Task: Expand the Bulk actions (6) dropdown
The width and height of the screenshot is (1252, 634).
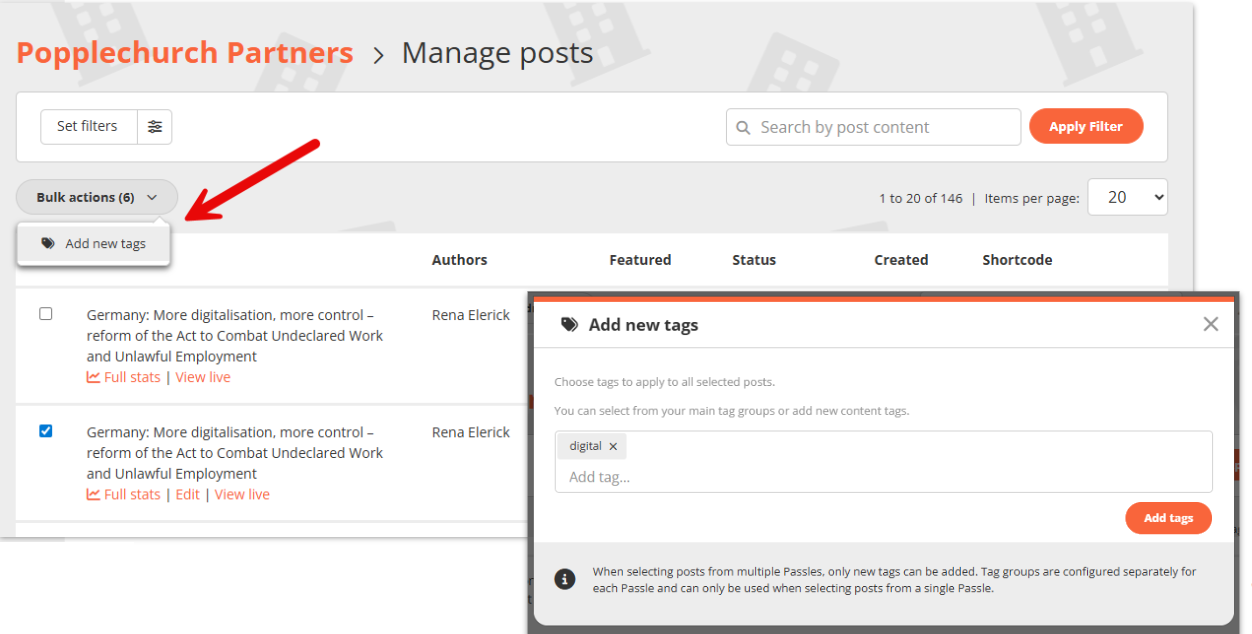Action: pyautogui.click(x=97, y=198)
